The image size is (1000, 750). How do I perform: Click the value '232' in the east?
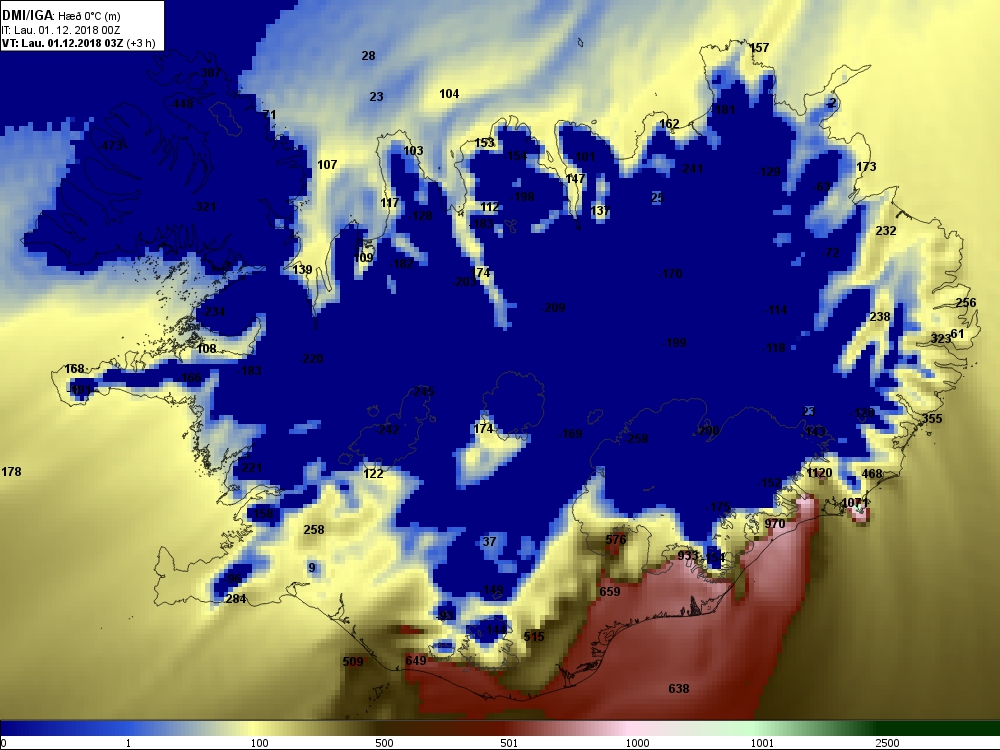point(886,231)
